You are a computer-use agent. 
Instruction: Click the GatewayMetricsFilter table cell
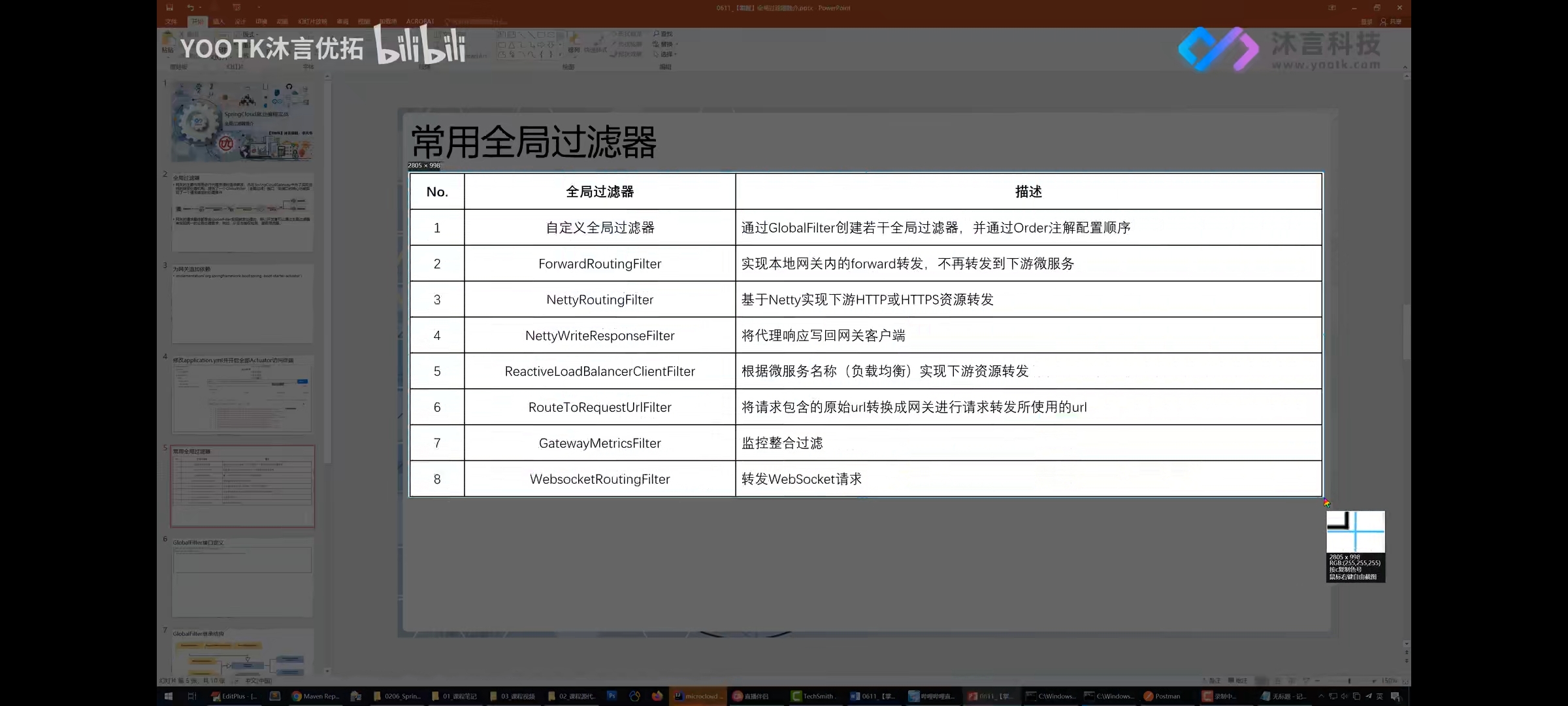600,443
